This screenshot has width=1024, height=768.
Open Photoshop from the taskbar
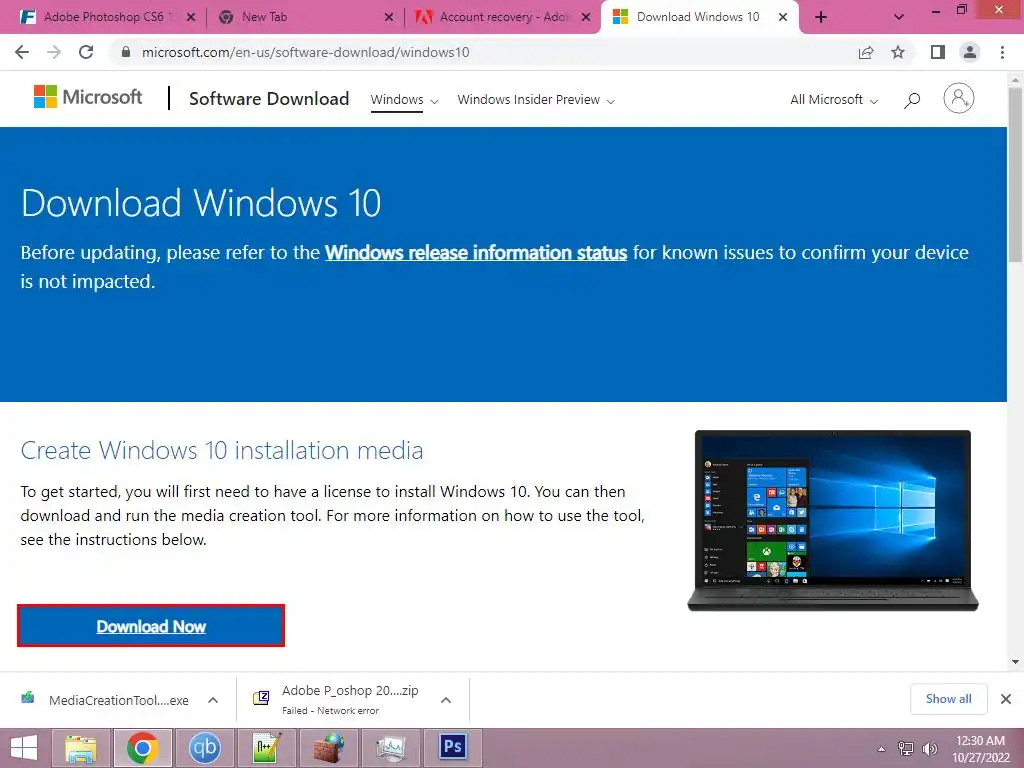point(453,747)
